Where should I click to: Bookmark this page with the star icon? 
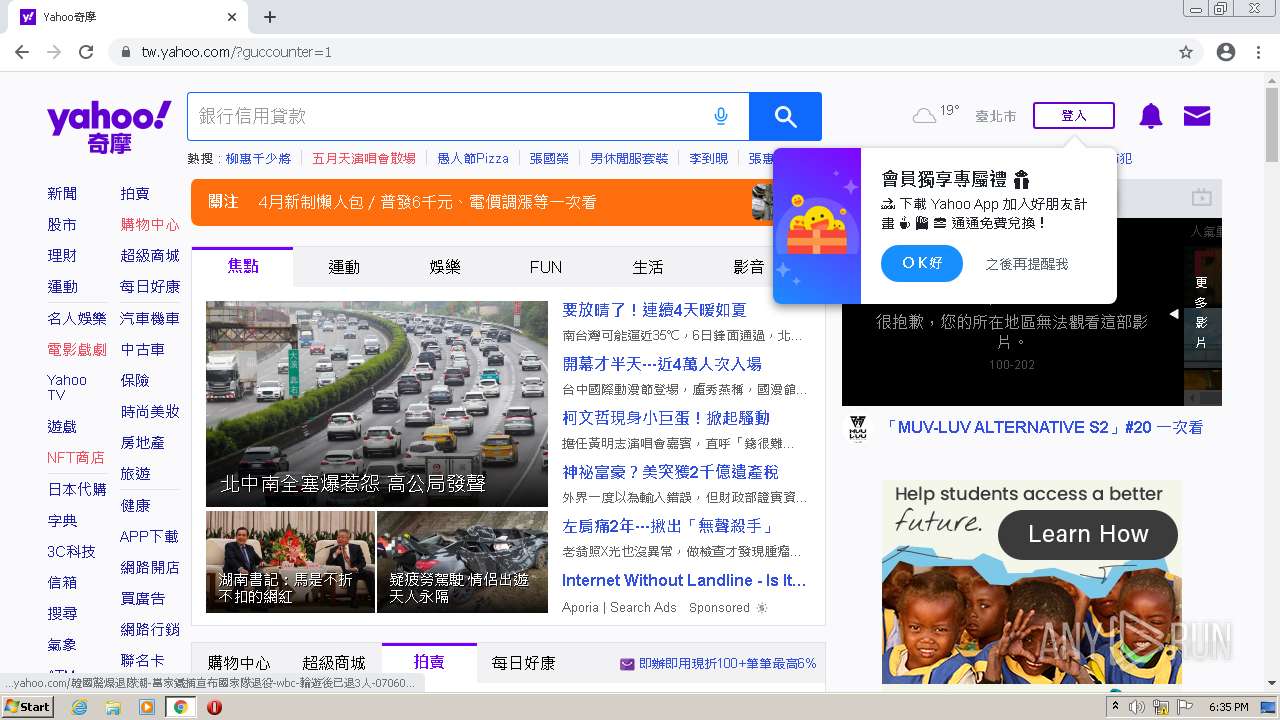pos(1186,52)
